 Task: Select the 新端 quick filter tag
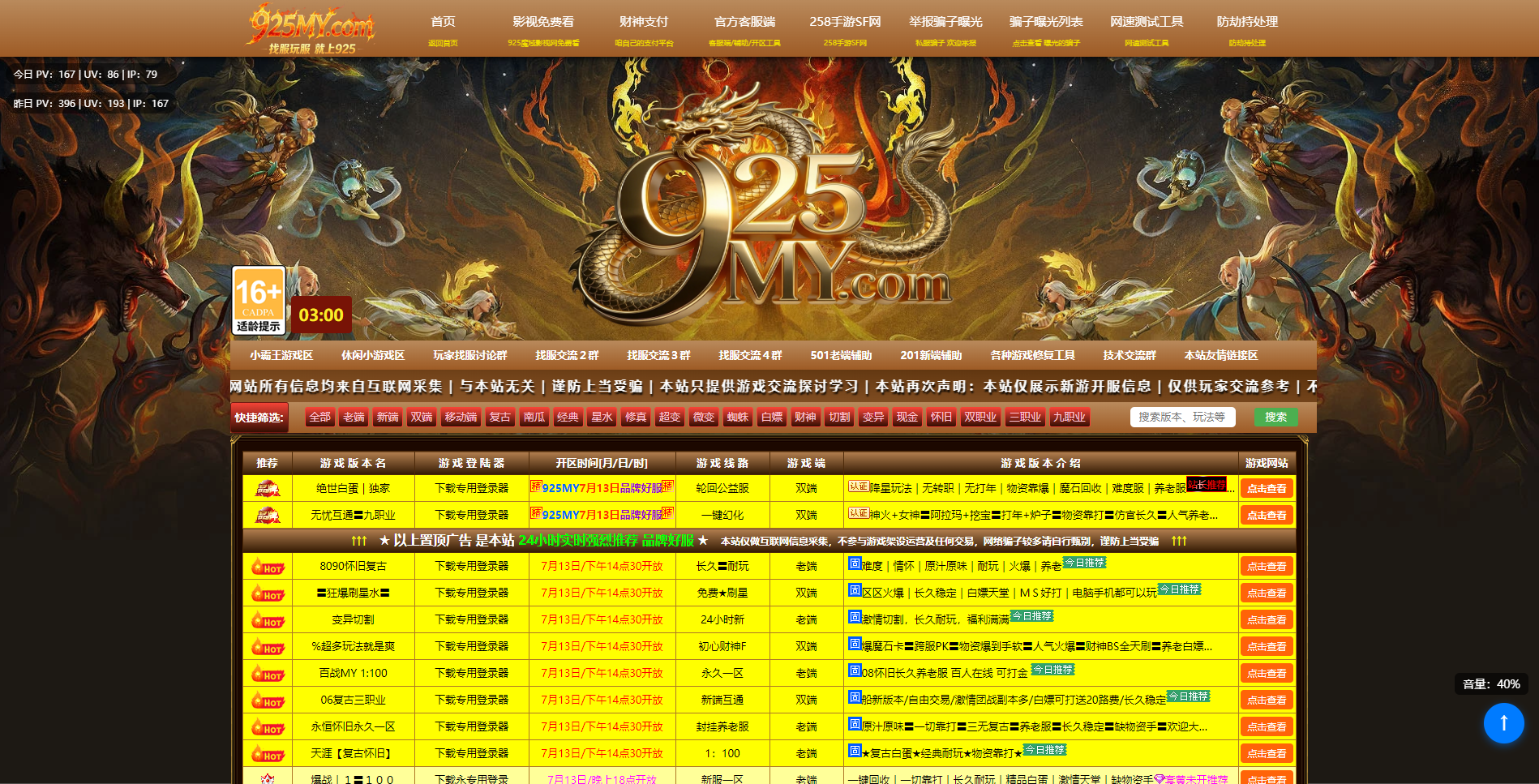coord(388,417)
